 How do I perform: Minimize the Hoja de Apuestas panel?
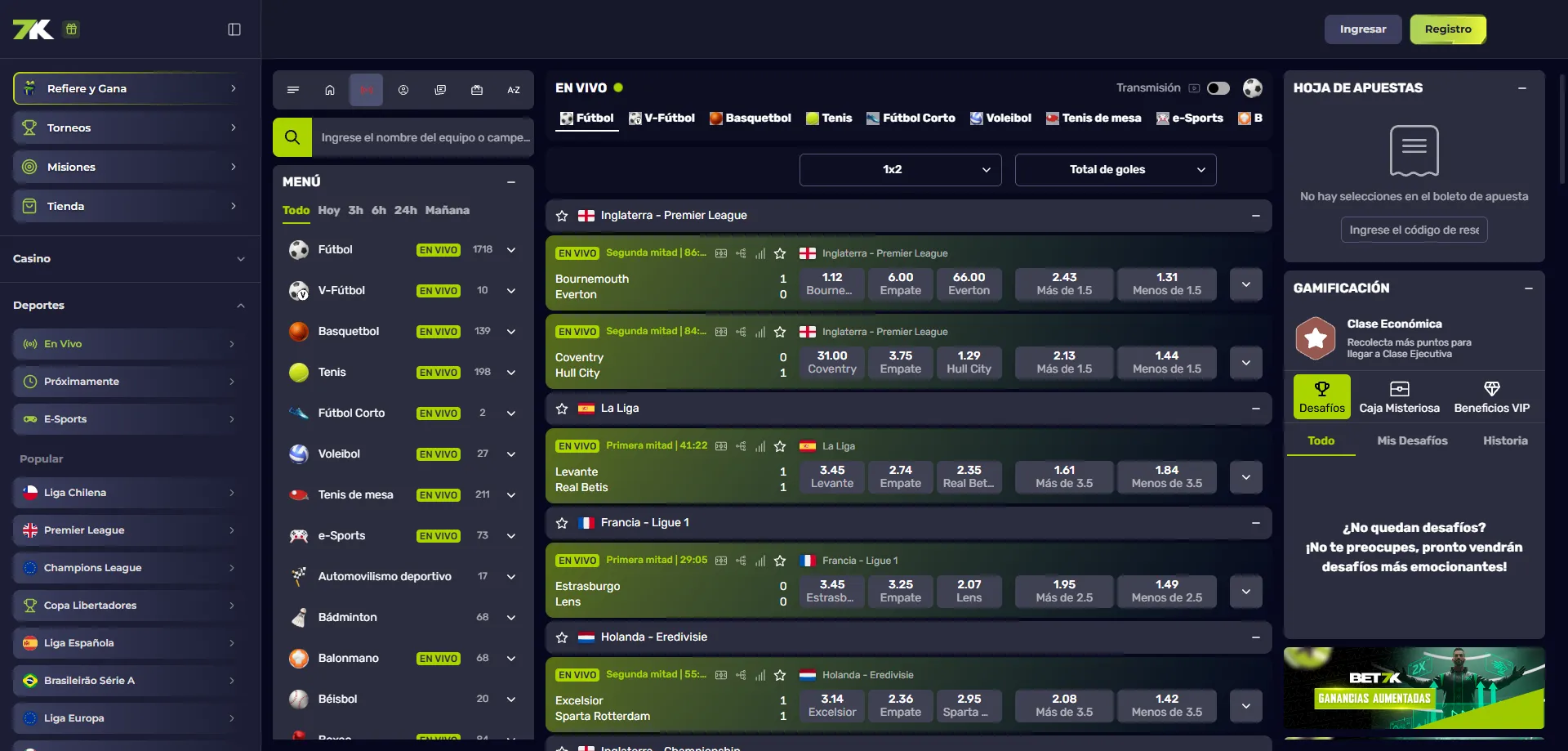(1522, 88)
